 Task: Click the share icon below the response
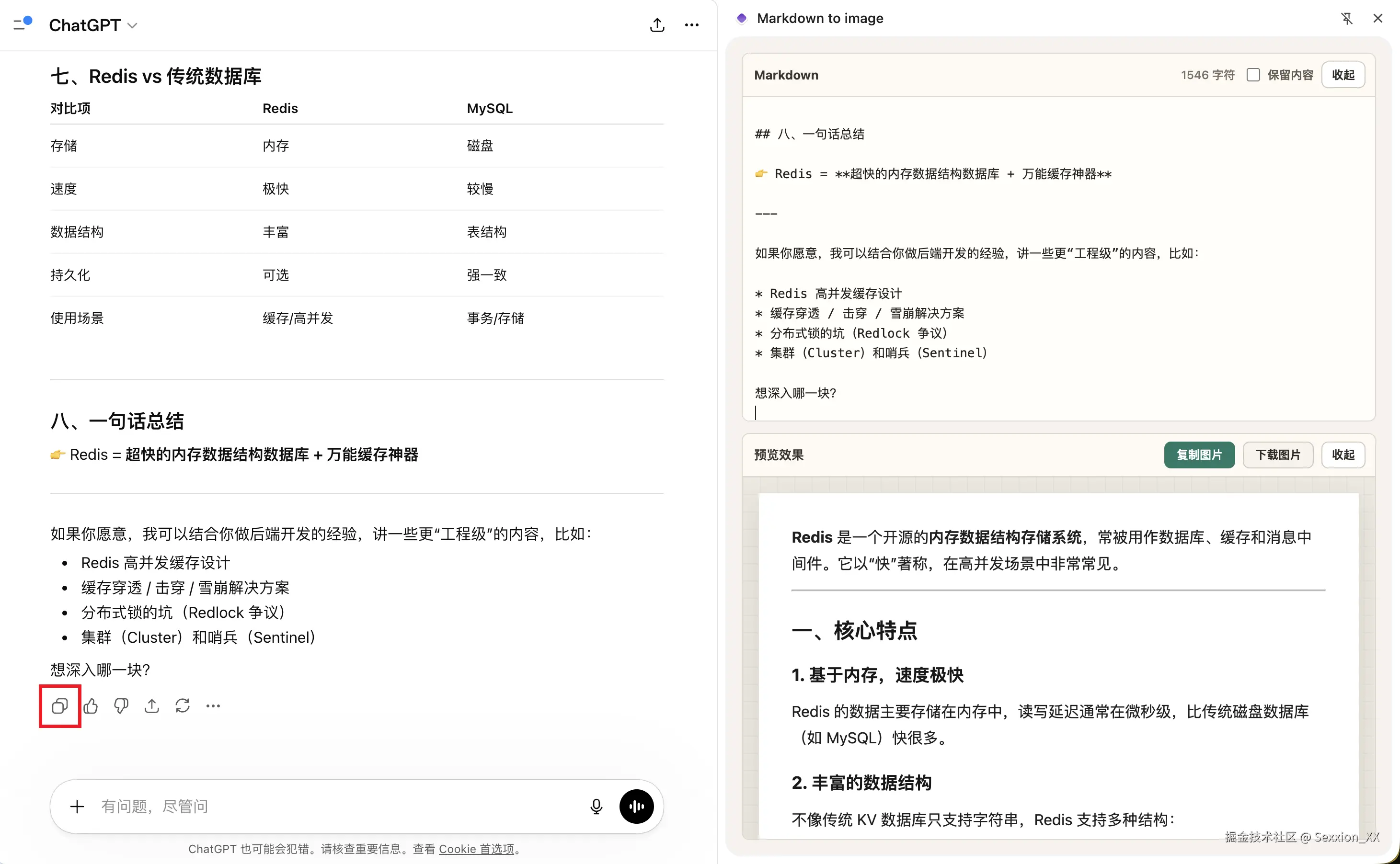tap(151, 706)
